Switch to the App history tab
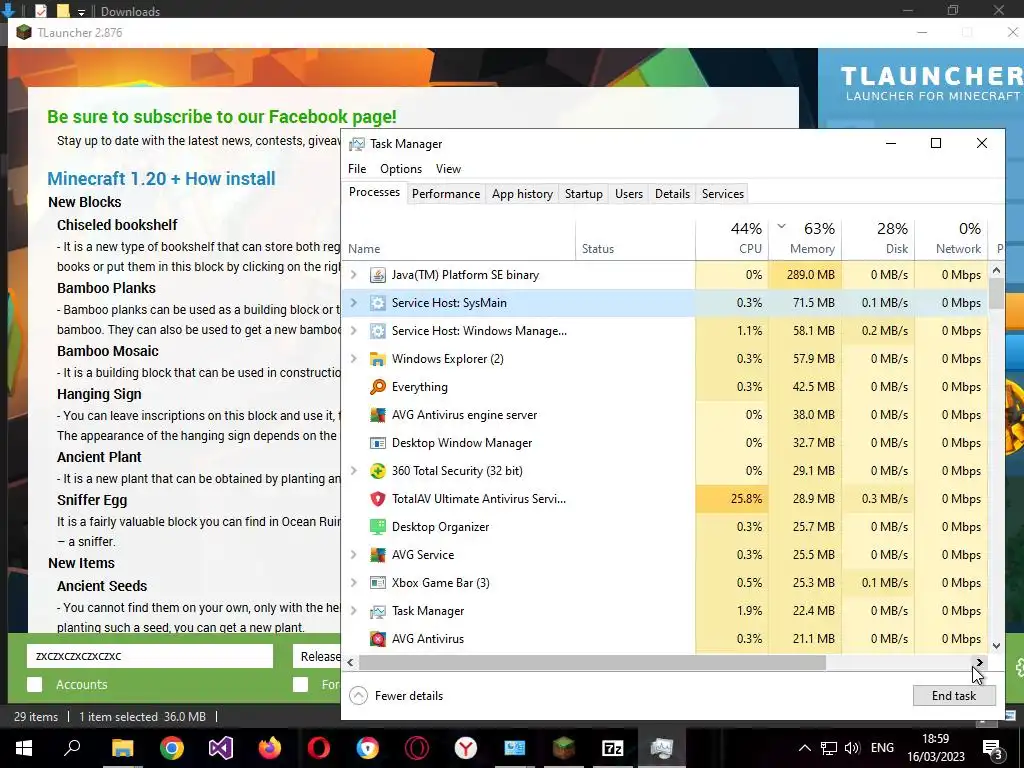This screenshot has height=768, width=1024. (x=522, y=194)
